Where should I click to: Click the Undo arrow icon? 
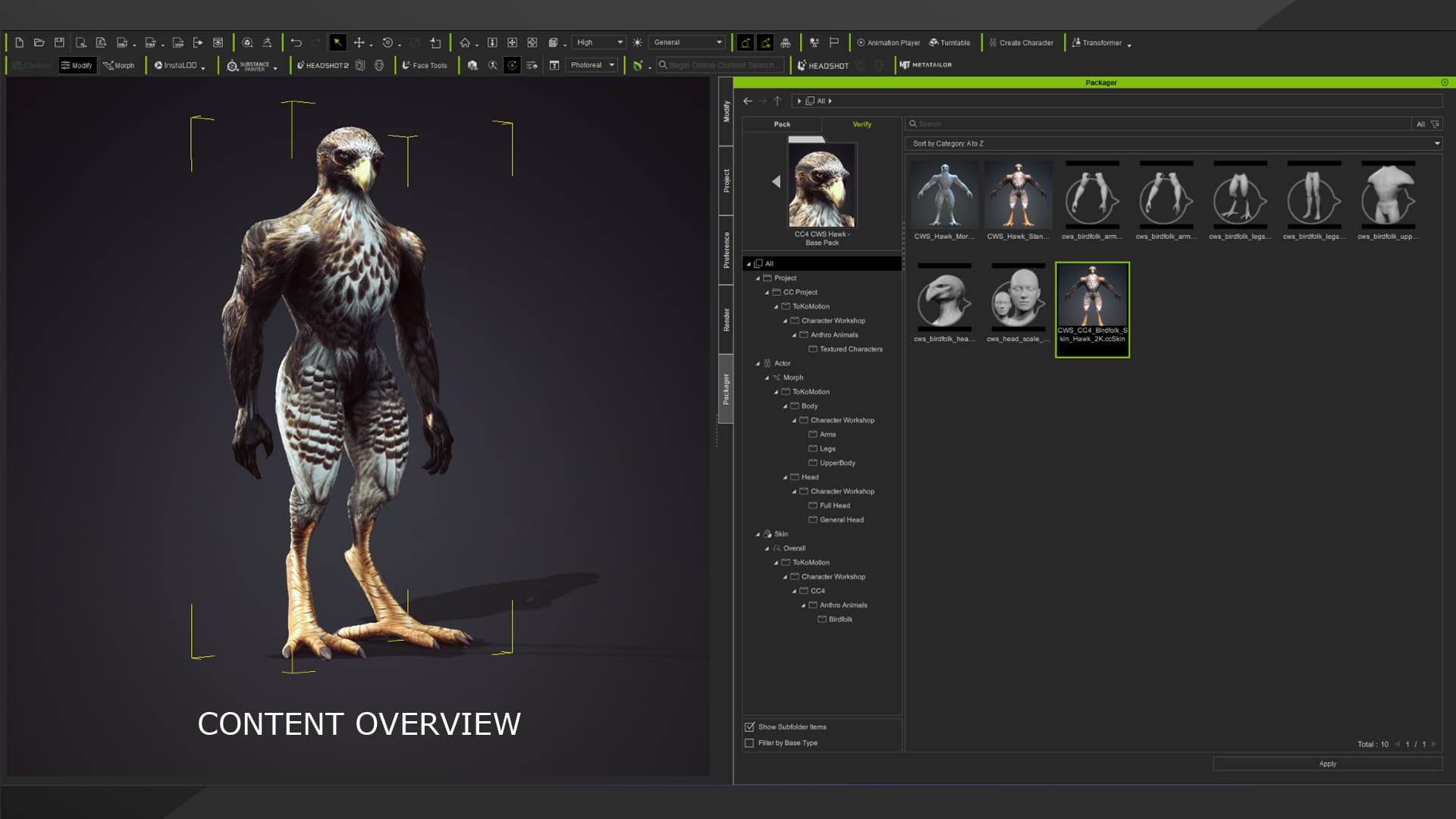[296, 42]
